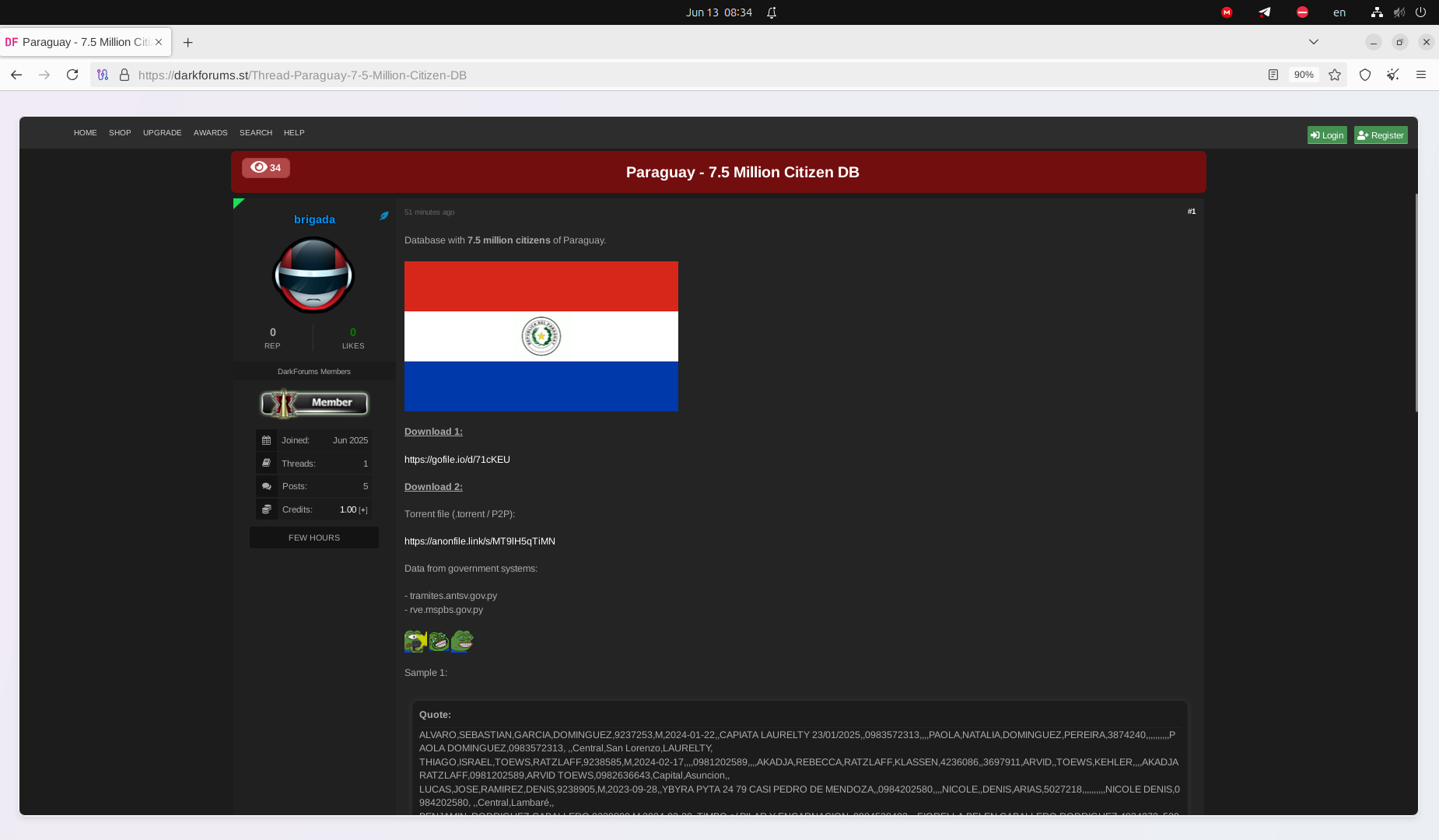1439x840 pixels.
Task: Click the clock showing Jun 13 08:34
Action: (x=719, y=12)
